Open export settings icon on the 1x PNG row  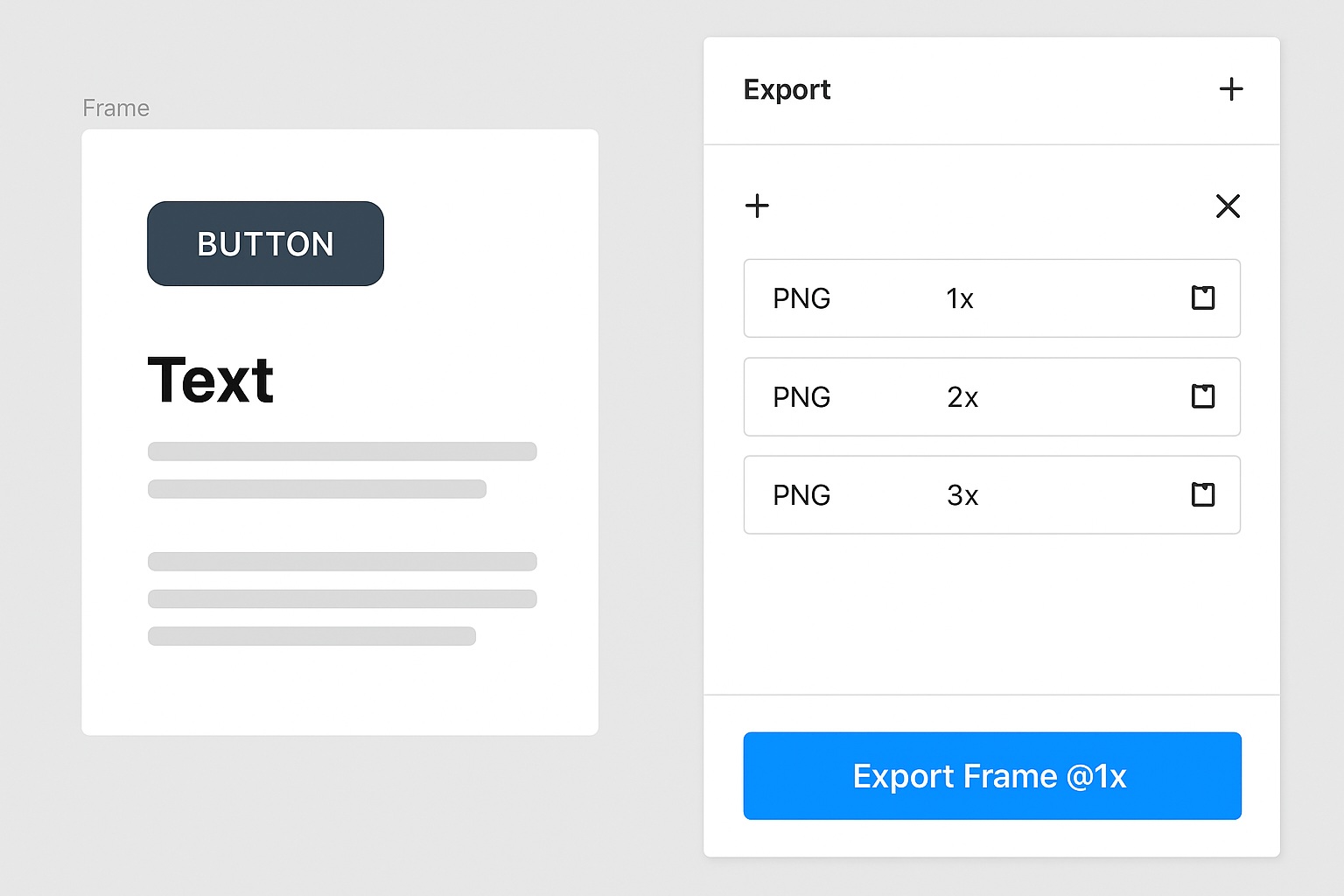(x=1202, y=298)
